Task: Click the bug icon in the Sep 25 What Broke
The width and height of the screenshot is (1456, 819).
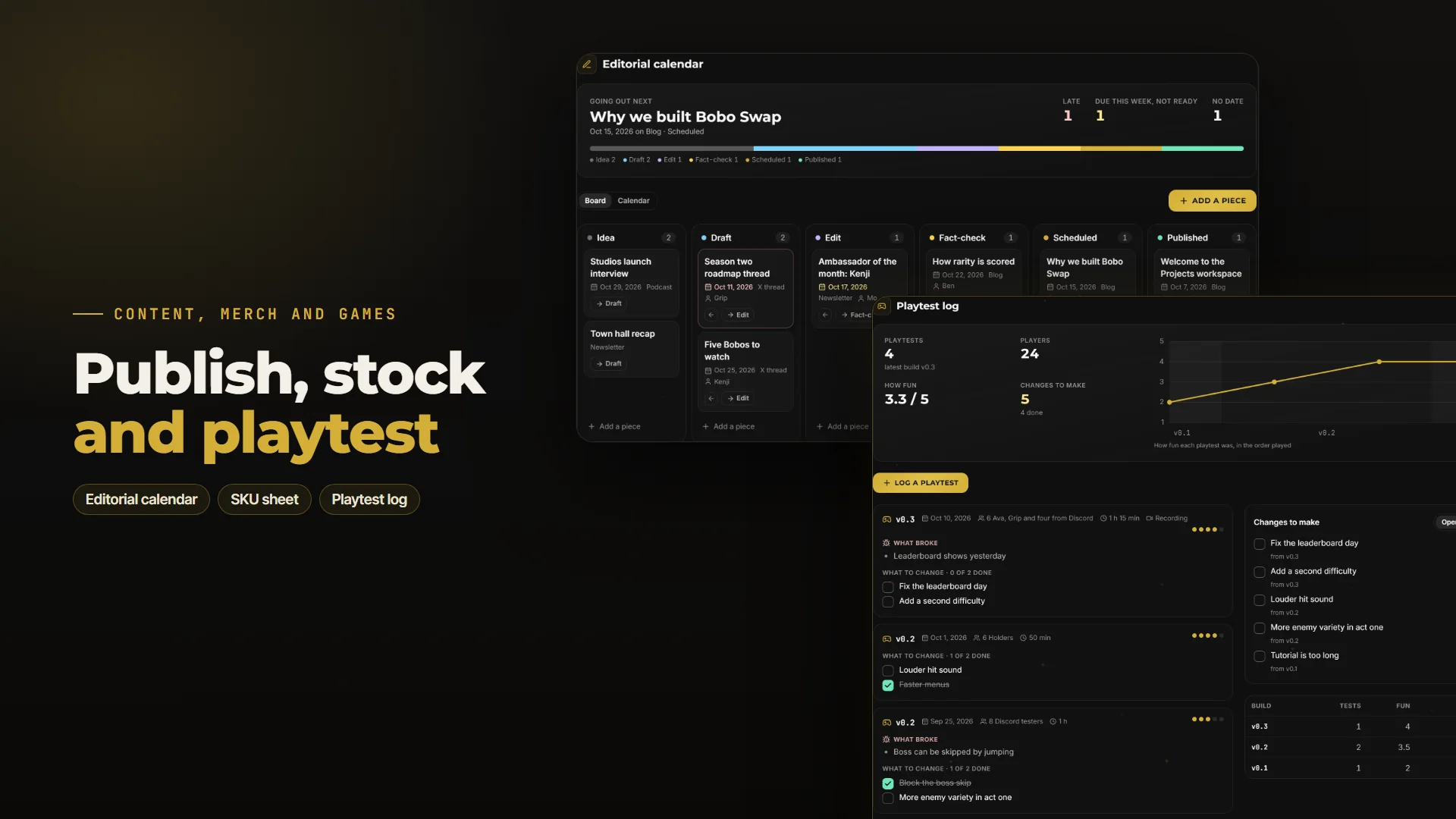Action: (x=886, y=739)
